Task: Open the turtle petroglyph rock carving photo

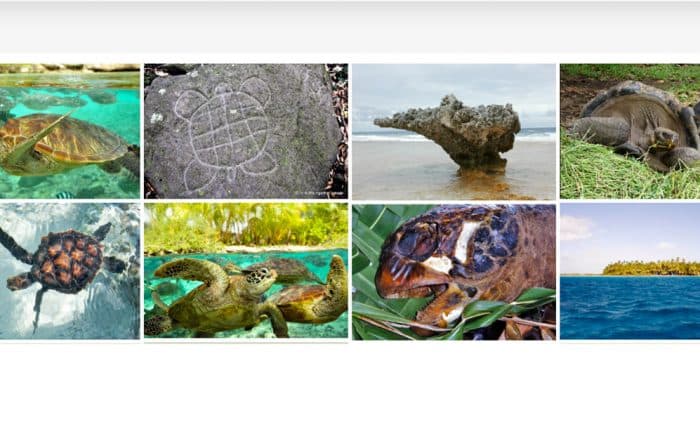Action: 246,131
